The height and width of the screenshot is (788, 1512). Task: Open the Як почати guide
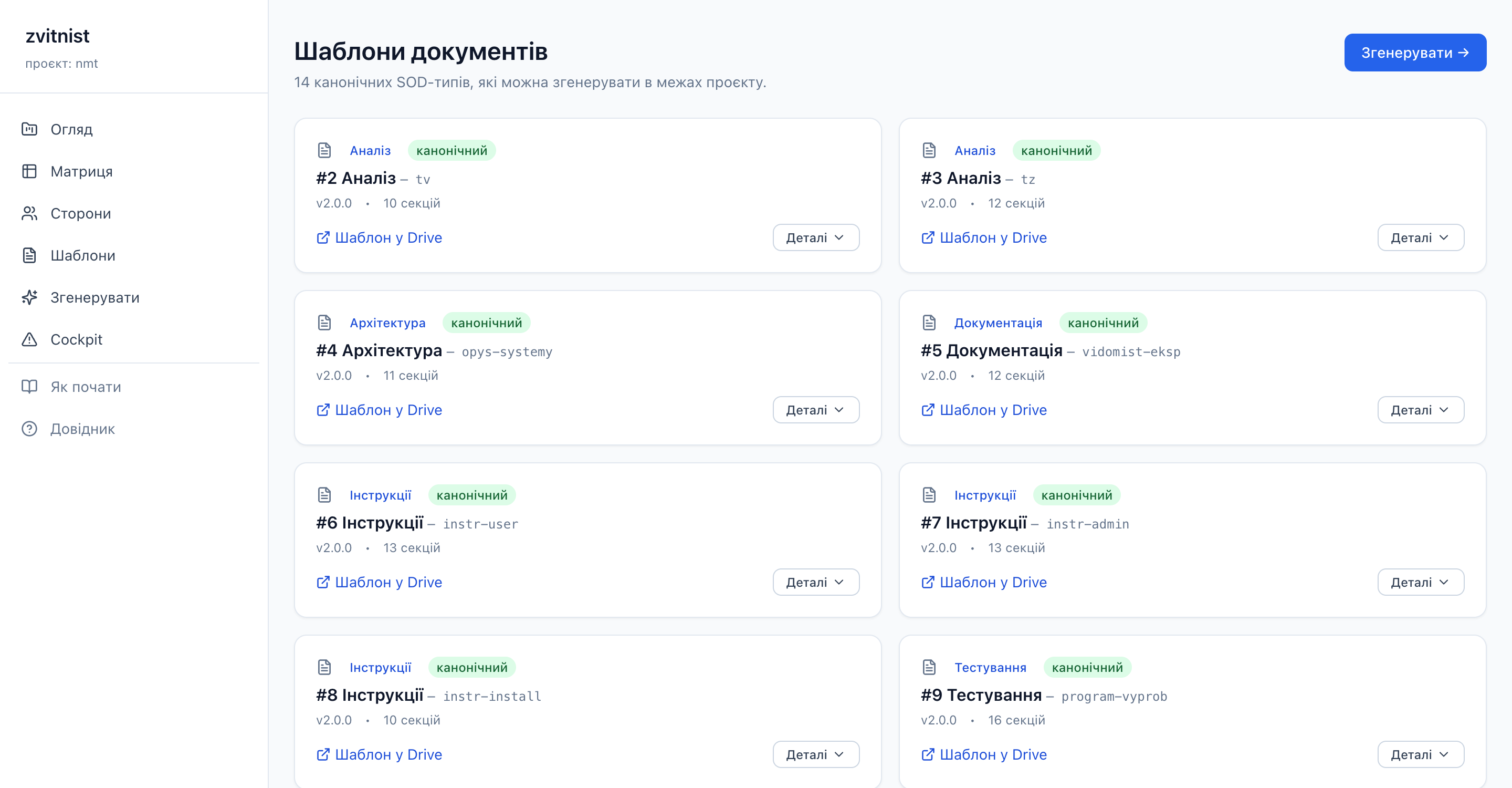pyautogui.click(x=134, y=387)
